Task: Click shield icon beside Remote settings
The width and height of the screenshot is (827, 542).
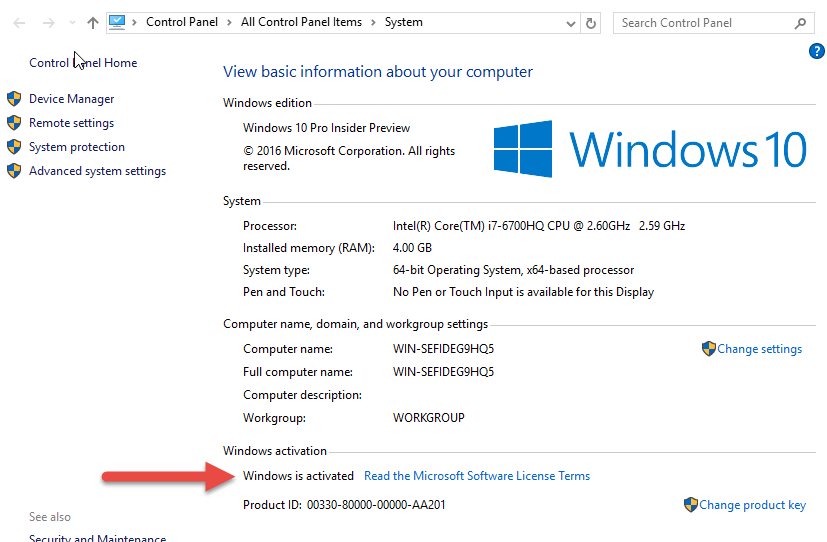Action: click(14, 123)
